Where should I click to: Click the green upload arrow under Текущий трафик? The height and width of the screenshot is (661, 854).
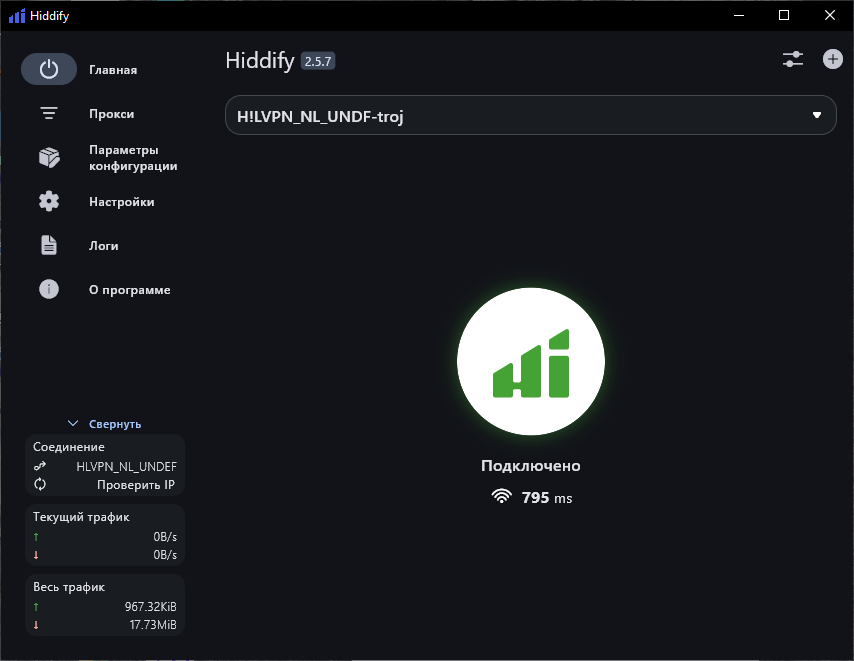36,537
